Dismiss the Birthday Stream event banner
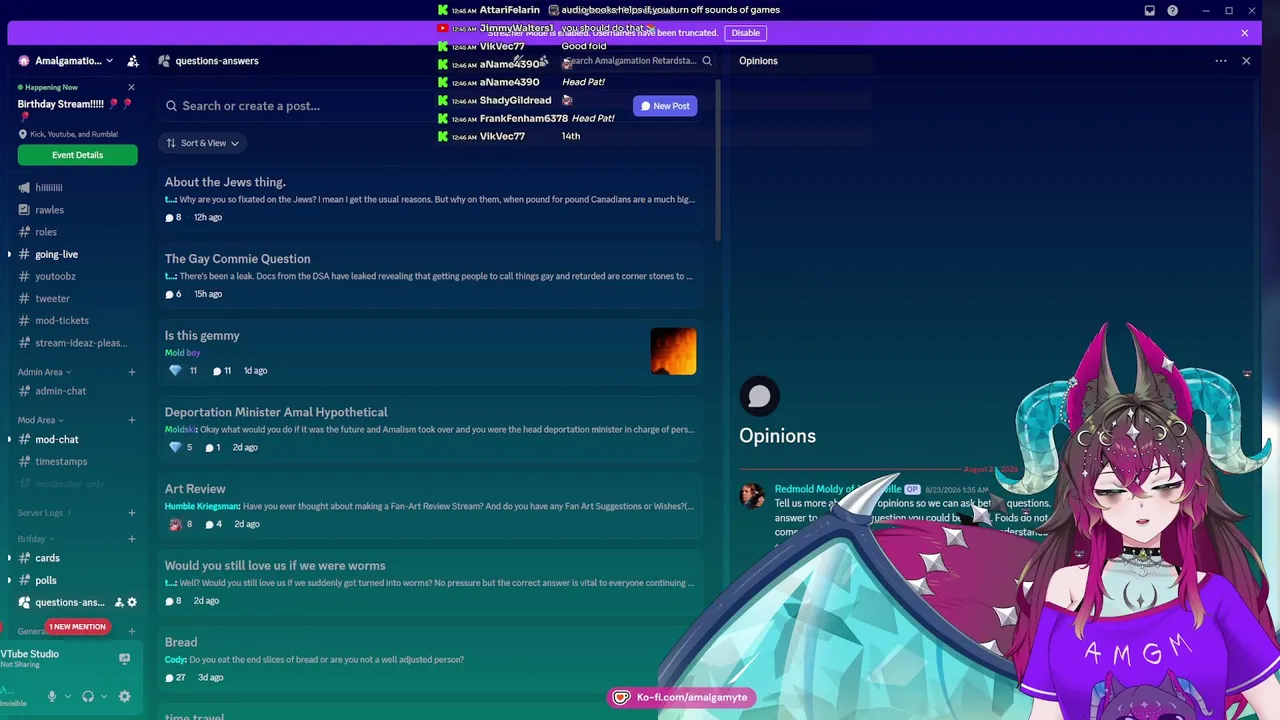1280x720 pixels. pos(131,87)
